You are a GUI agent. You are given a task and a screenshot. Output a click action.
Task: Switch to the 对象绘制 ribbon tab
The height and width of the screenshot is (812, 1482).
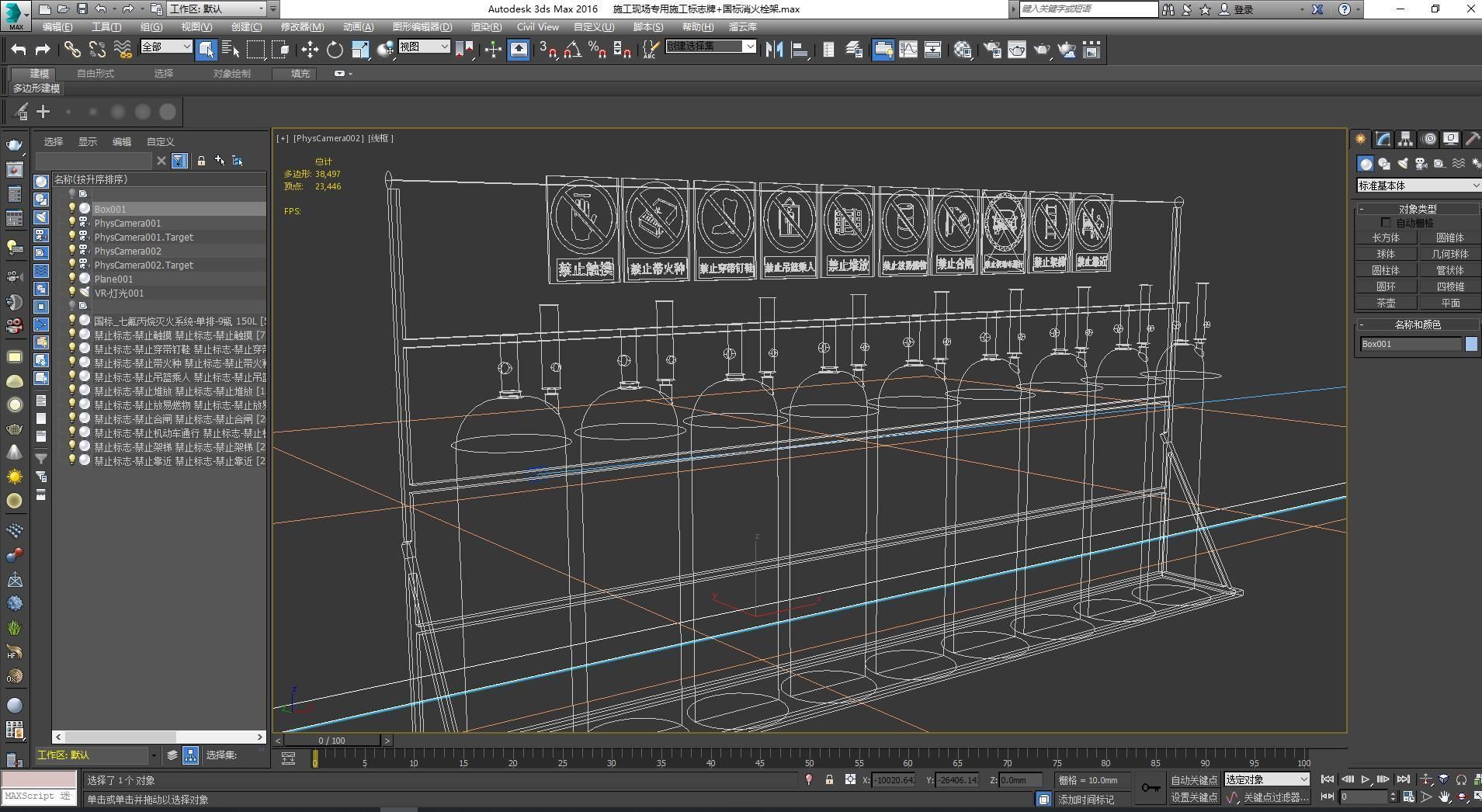click(x=231, y=74)
